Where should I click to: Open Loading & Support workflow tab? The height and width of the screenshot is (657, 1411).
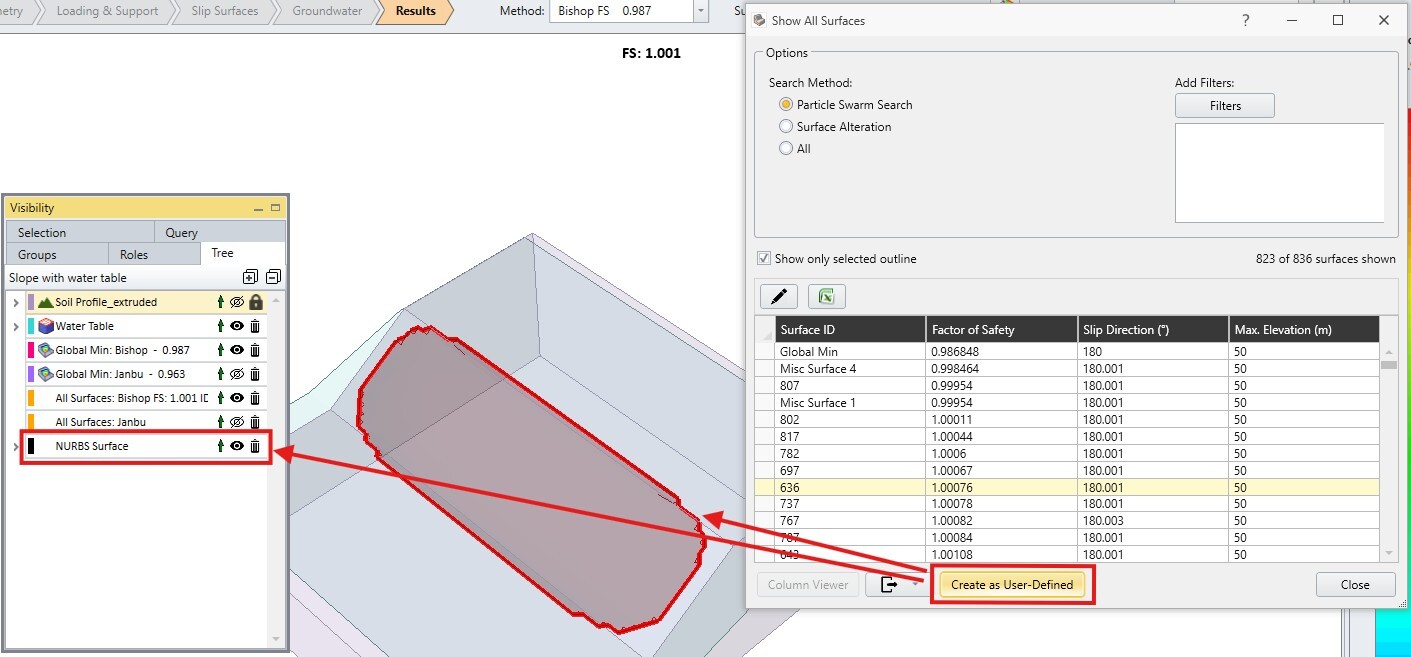coord(107,11)
